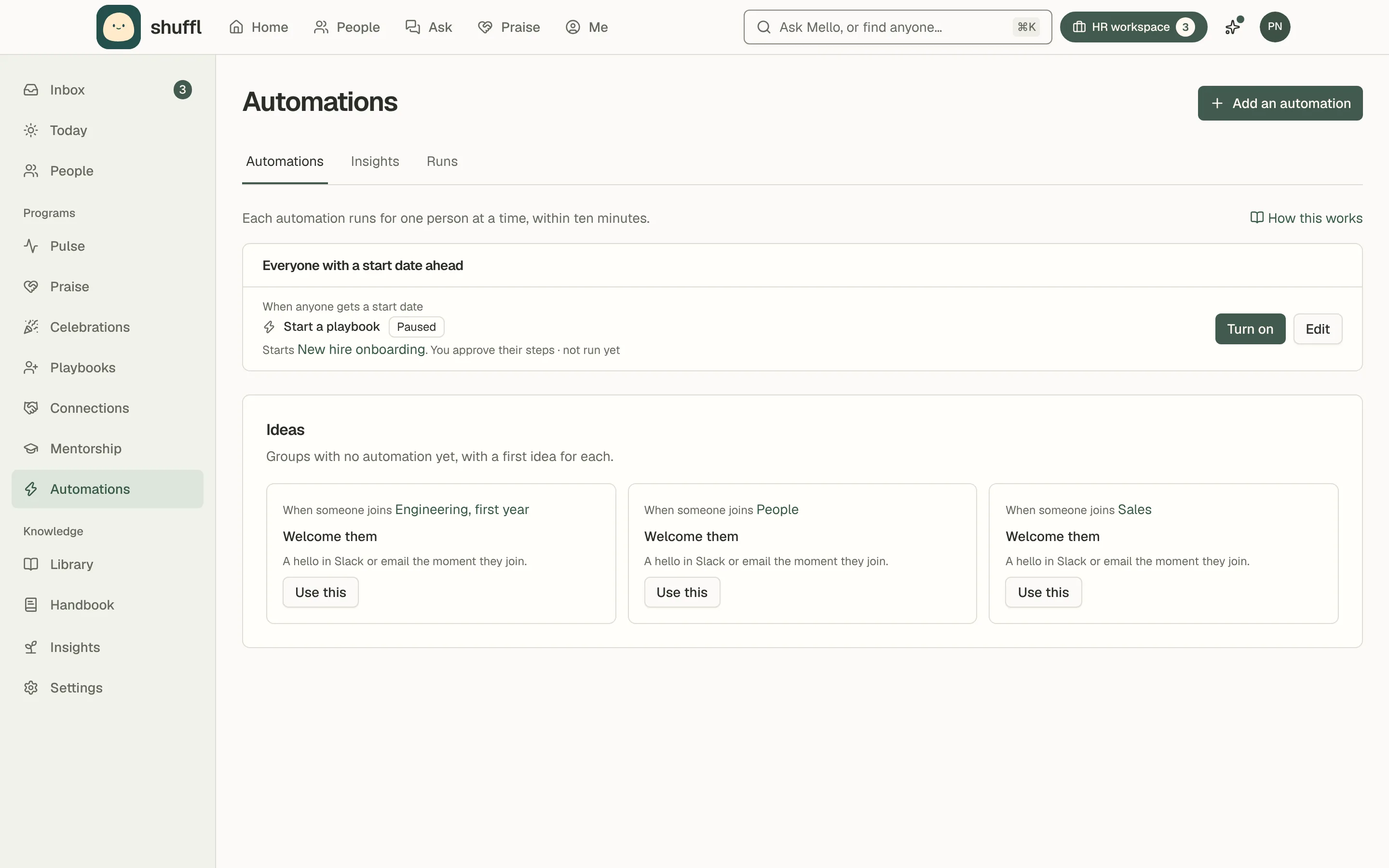Open the Celebrations program
The height and width of the screenshot is (868, 1389).
pos(108,327)
